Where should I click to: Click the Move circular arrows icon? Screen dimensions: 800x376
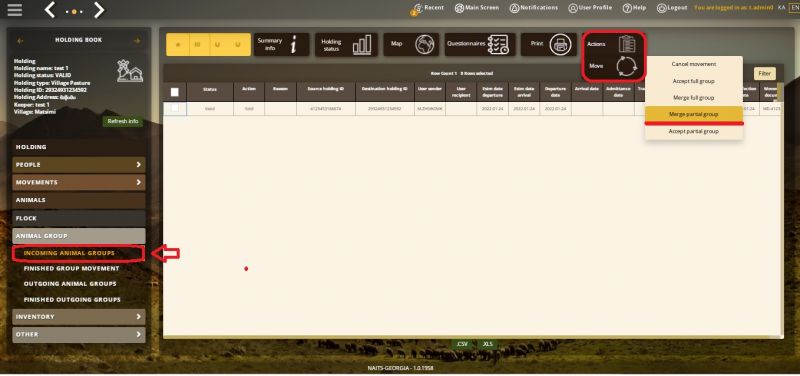pos(627,66)
